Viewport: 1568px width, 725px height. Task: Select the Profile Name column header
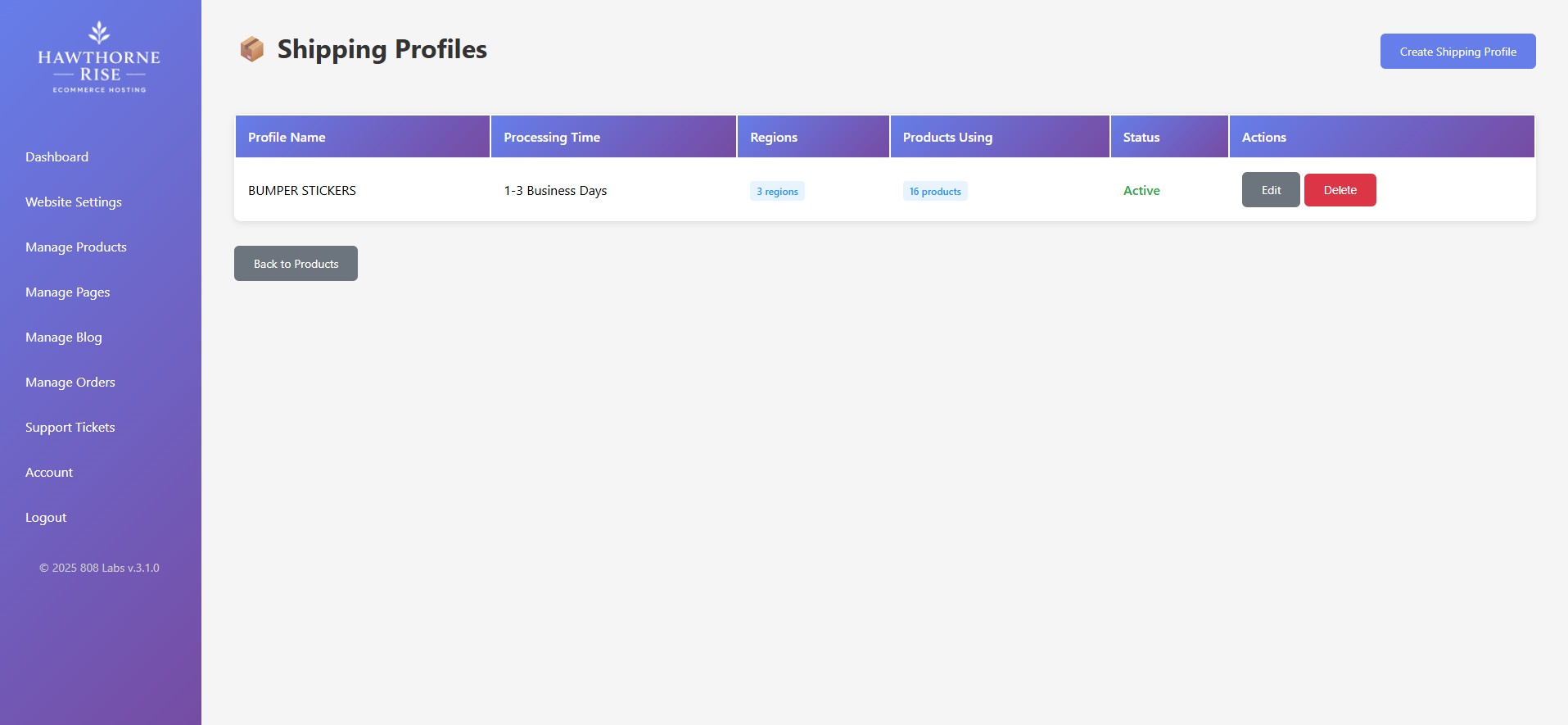(x=286, y=137)
